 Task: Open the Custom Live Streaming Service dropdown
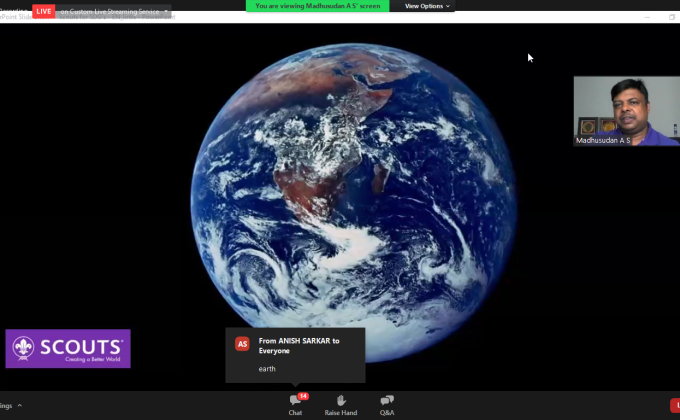point(114,11)
